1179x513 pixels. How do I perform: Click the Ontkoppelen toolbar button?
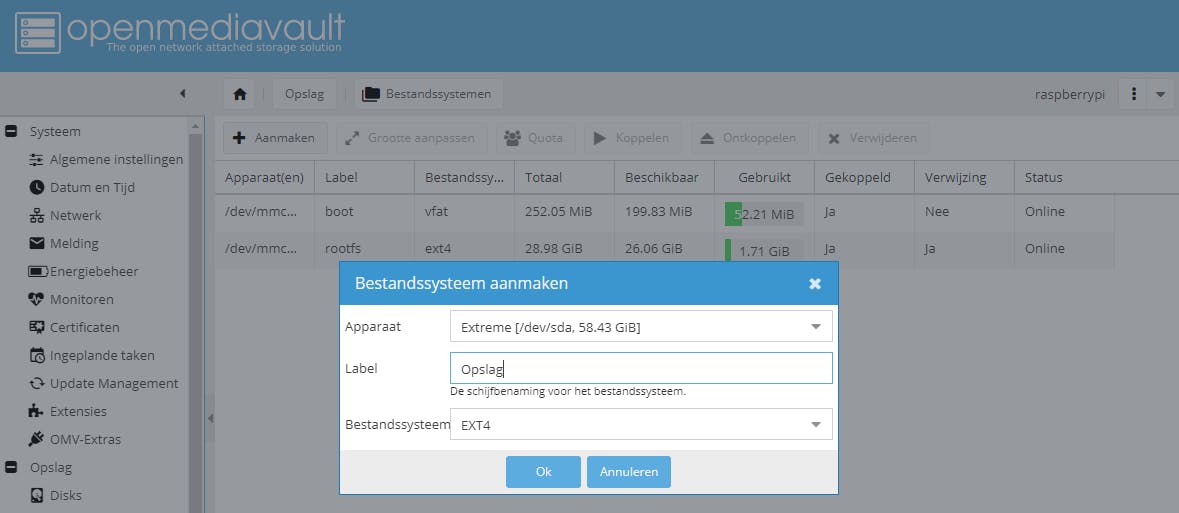pos(750,138)
